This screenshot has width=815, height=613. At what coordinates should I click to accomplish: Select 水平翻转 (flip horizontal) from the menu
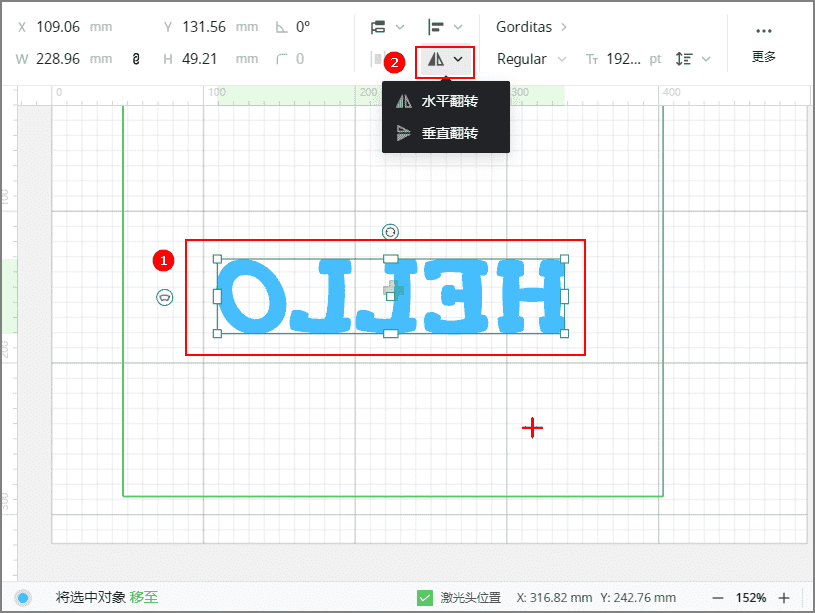coord(448,101)
